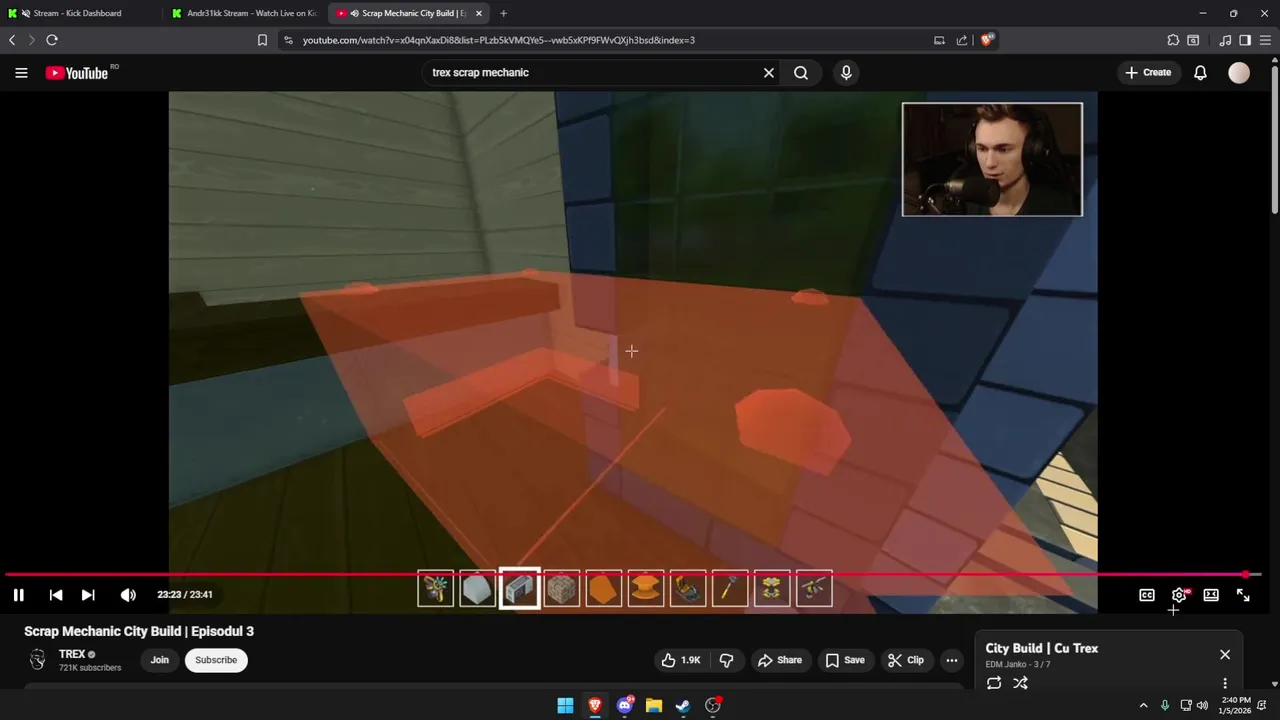
Task: Submit search with magnifier button
Action: click(801, 73)
